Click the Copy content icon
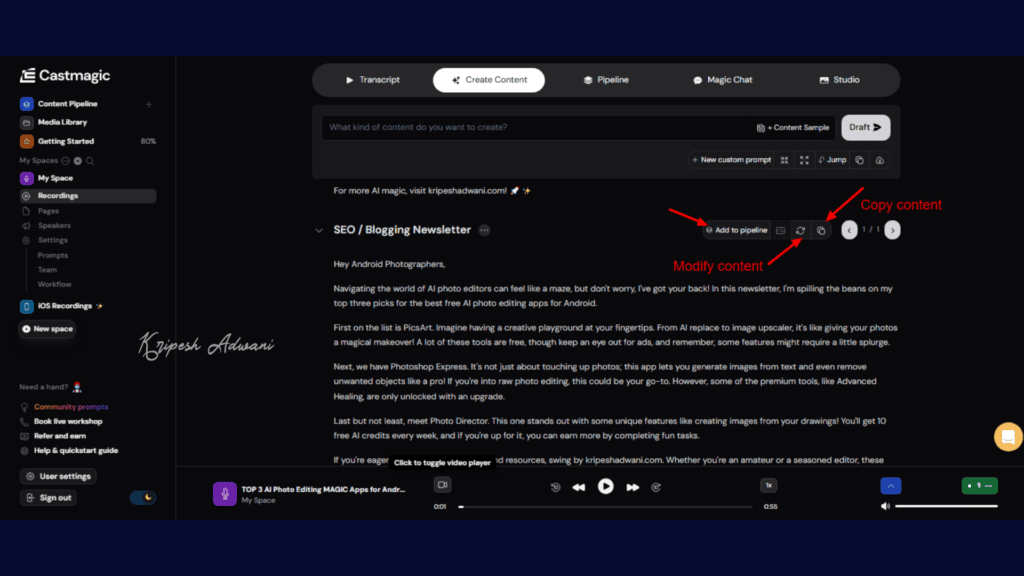Viewport: 1024px width, 576px height. point(820,230)
